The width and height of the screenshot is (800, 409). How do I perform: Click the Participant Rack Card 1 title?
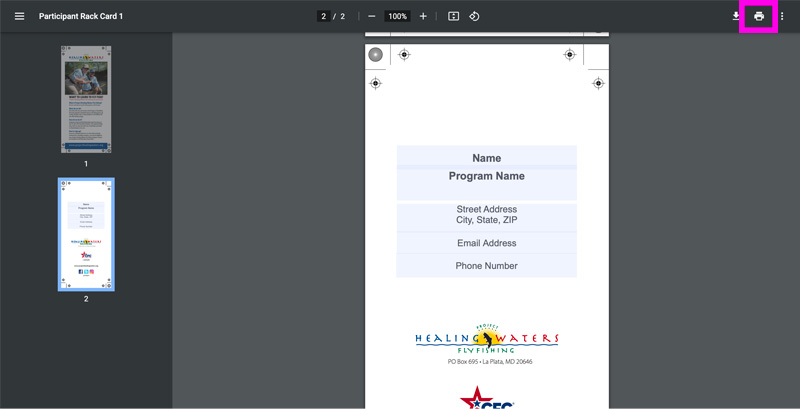tap(81, 16)
